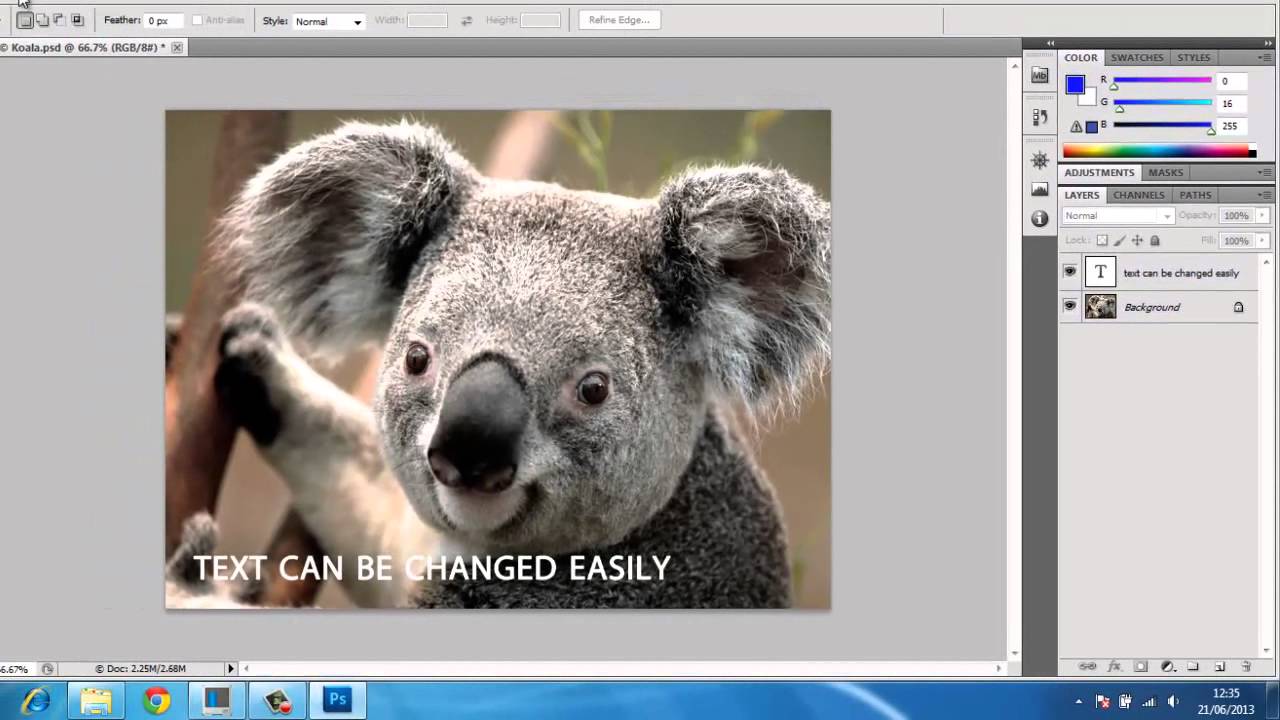The width and height of the screenshot is (1280, 720).
Task: Create new fill or adjustment layer icon
Action: tap(1167, 667)
